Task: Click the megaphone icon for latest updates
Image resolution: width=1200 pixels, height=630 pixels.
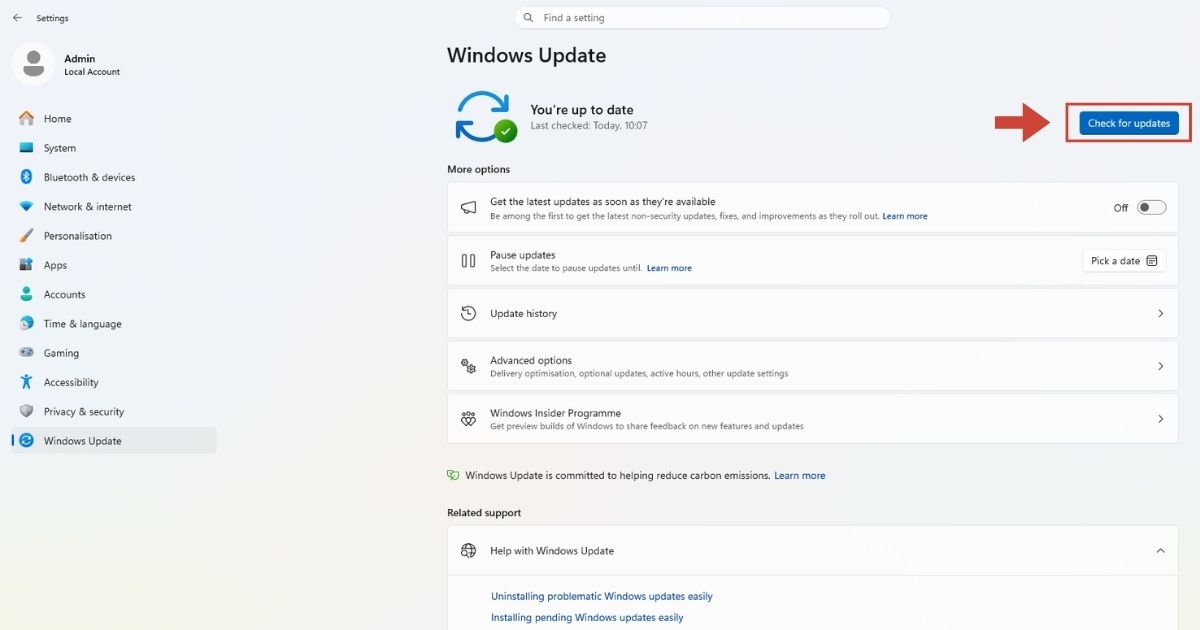Action: (468, 207)
